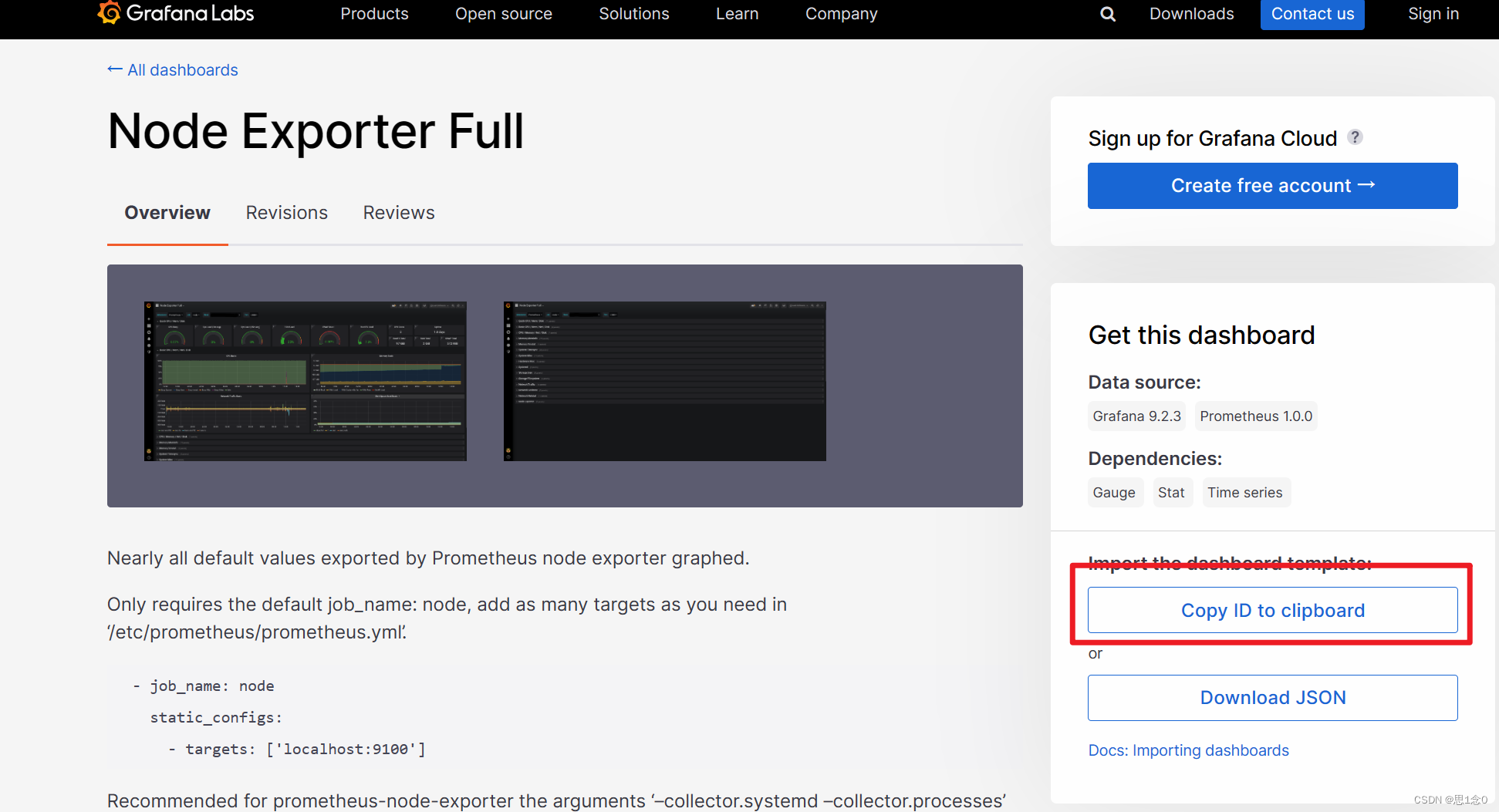The height and width of the screenshot is (812, 1499).
Task: Click the Get this dashboard heading
Action: click(x=1201, y=335)
